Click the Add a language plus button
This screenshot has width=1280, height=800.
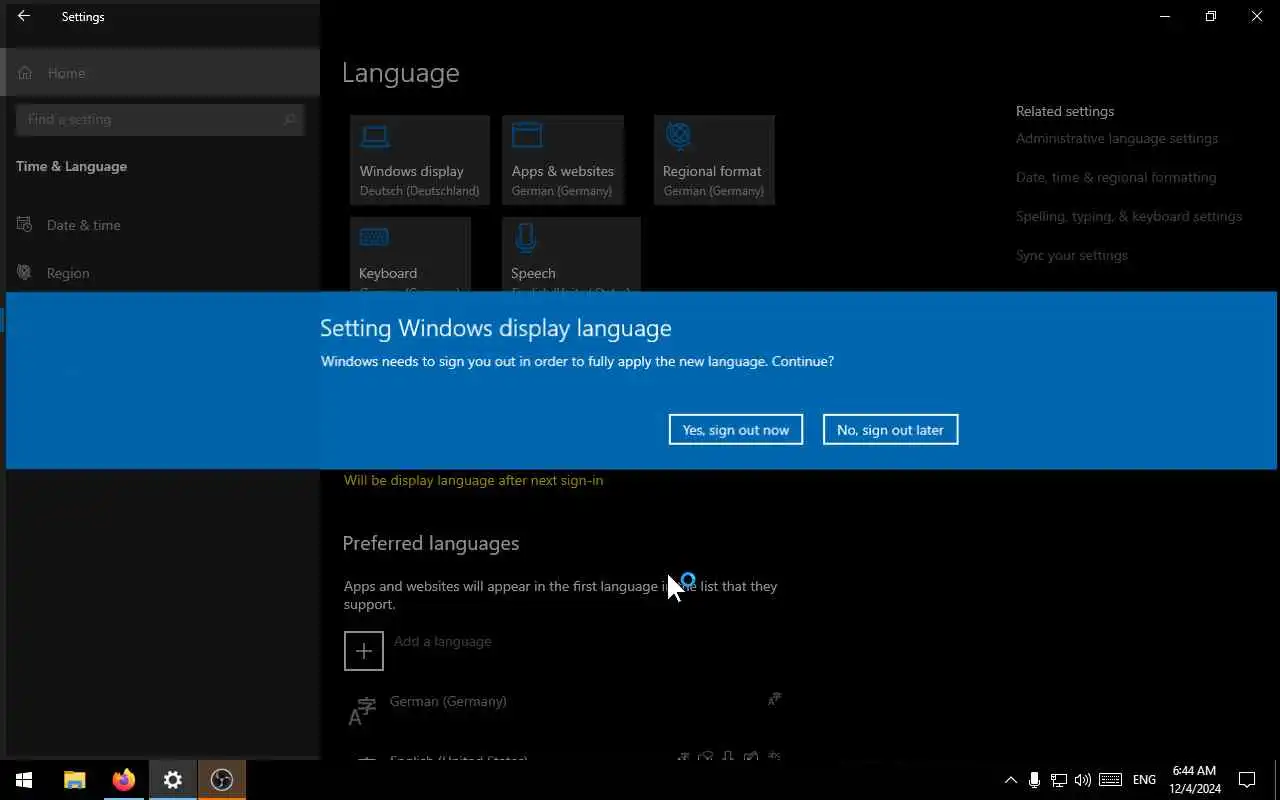364,650
